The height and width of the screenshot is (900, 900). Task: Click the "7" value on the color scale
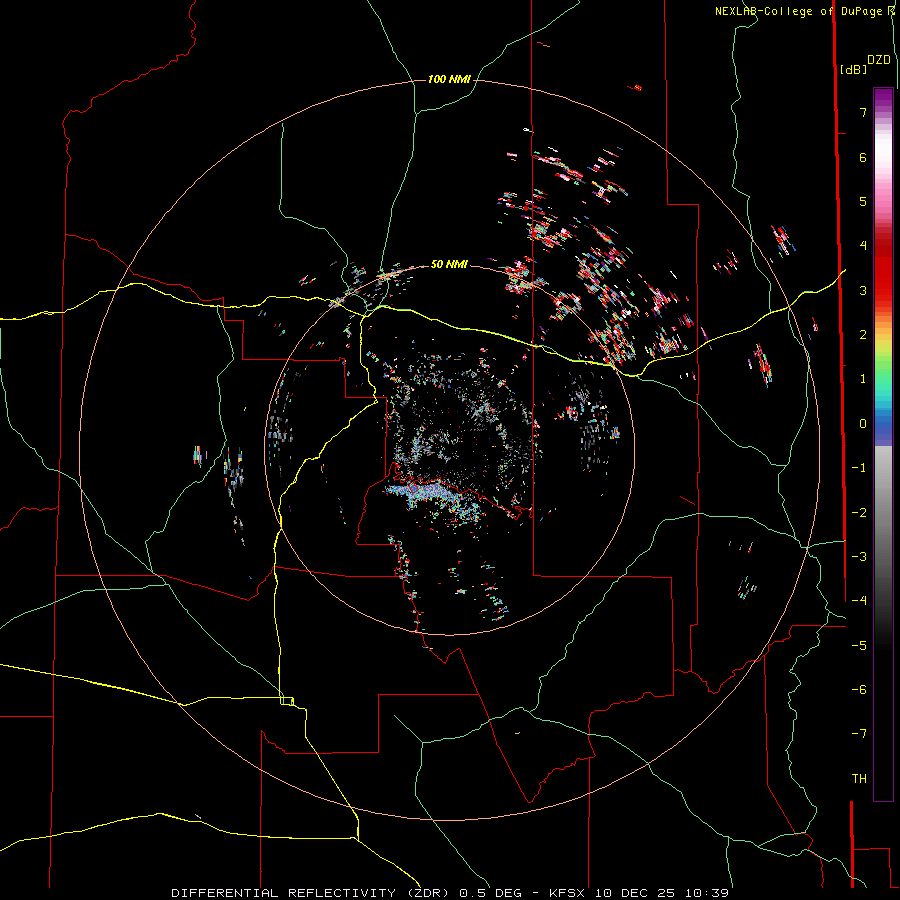coord(863,112)
